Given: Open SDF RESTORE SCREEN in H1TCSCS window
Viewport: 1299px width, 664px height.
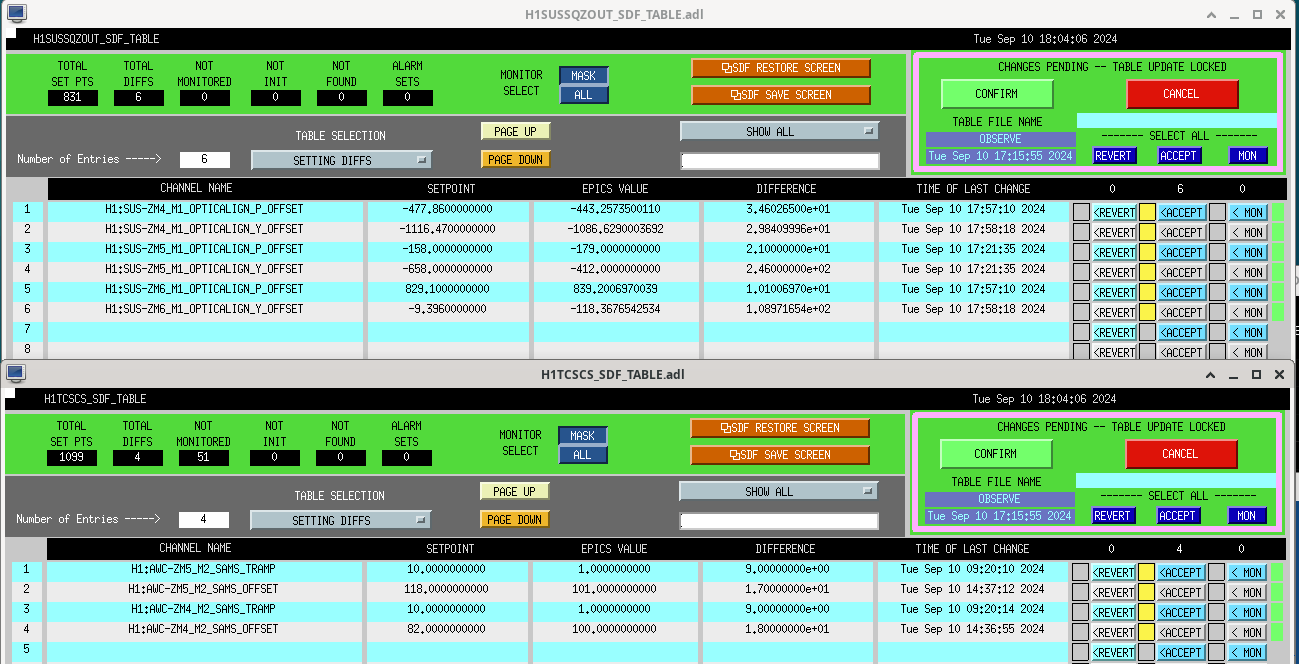Looking at the screenshot, I should [x=780, y=428].
